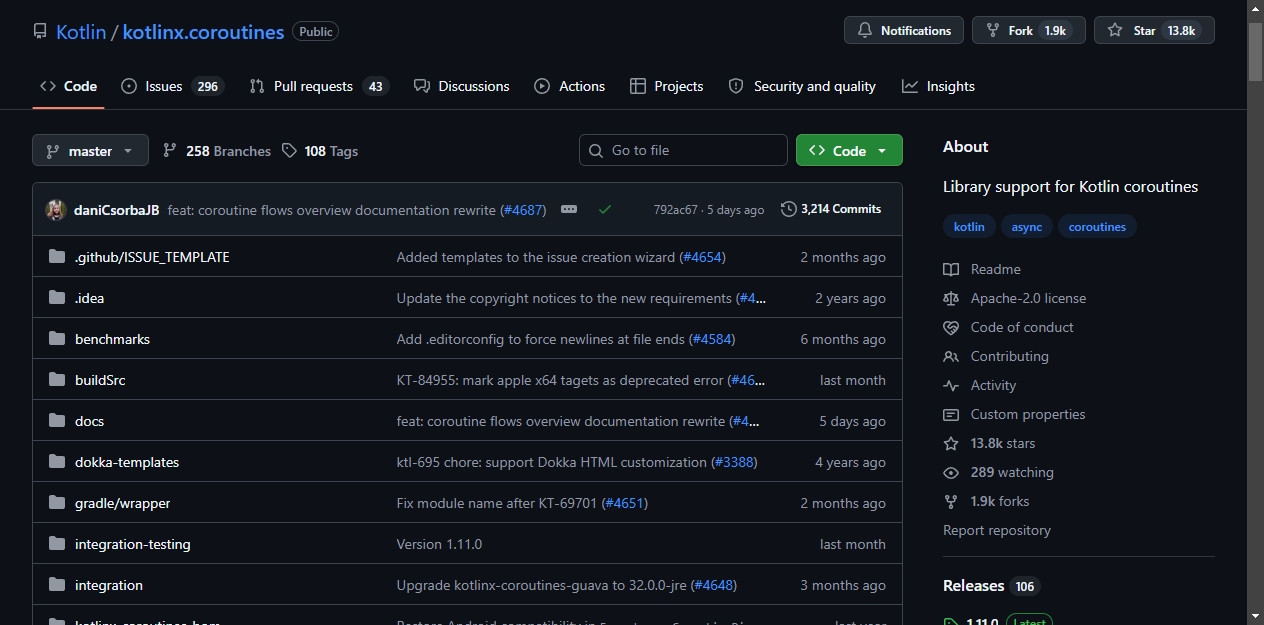
Task: Click folder icon next to integration-testing
Action: (x=57, y=544)
